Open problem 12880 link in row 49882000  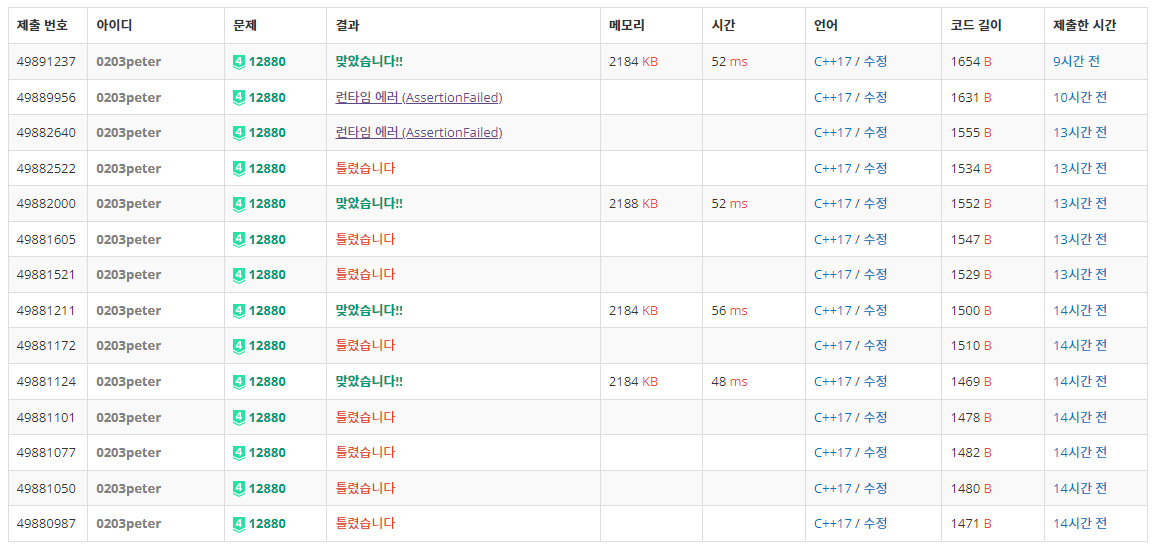(267, 204)
